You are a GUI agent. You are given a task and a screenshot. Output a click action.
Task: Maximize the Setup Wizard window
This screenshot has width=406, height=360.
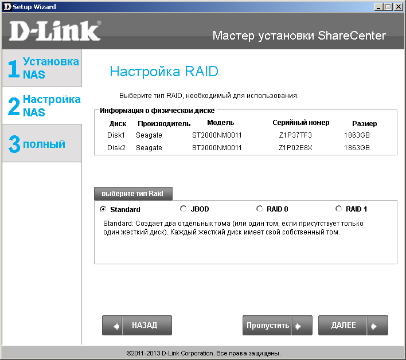click(388, 7)
